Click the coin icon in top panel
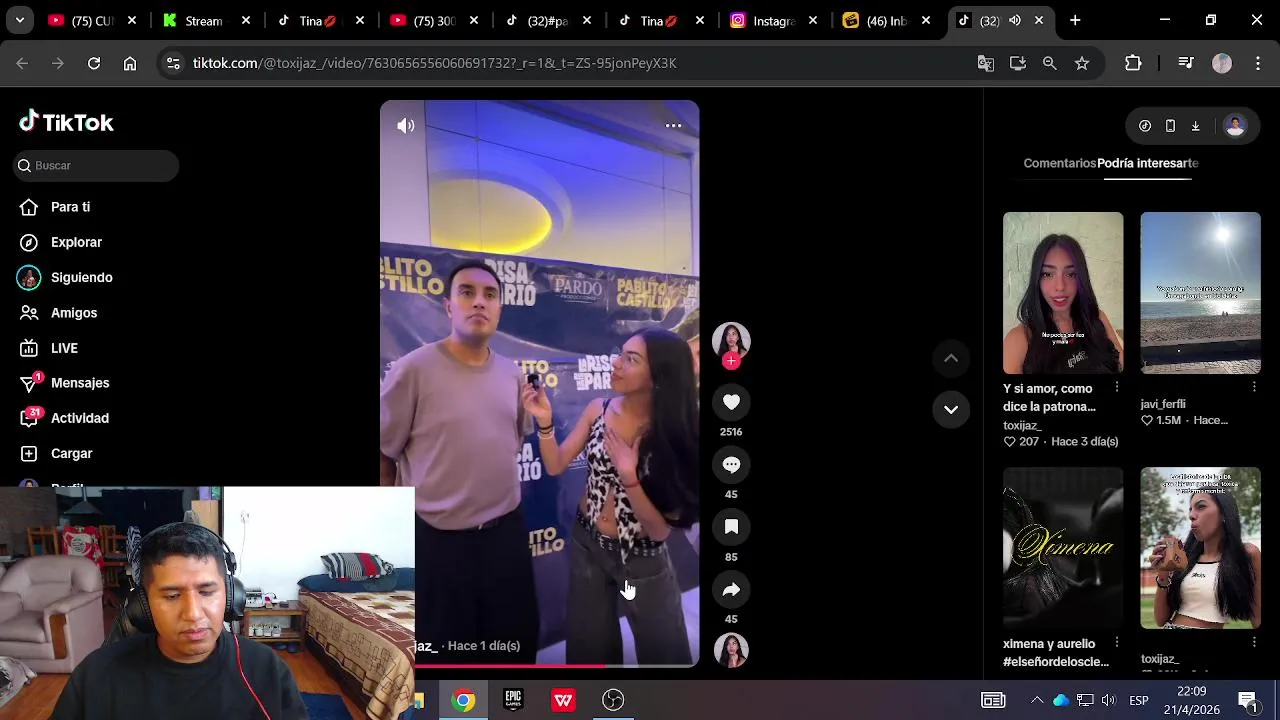 tap(1145, 126)
